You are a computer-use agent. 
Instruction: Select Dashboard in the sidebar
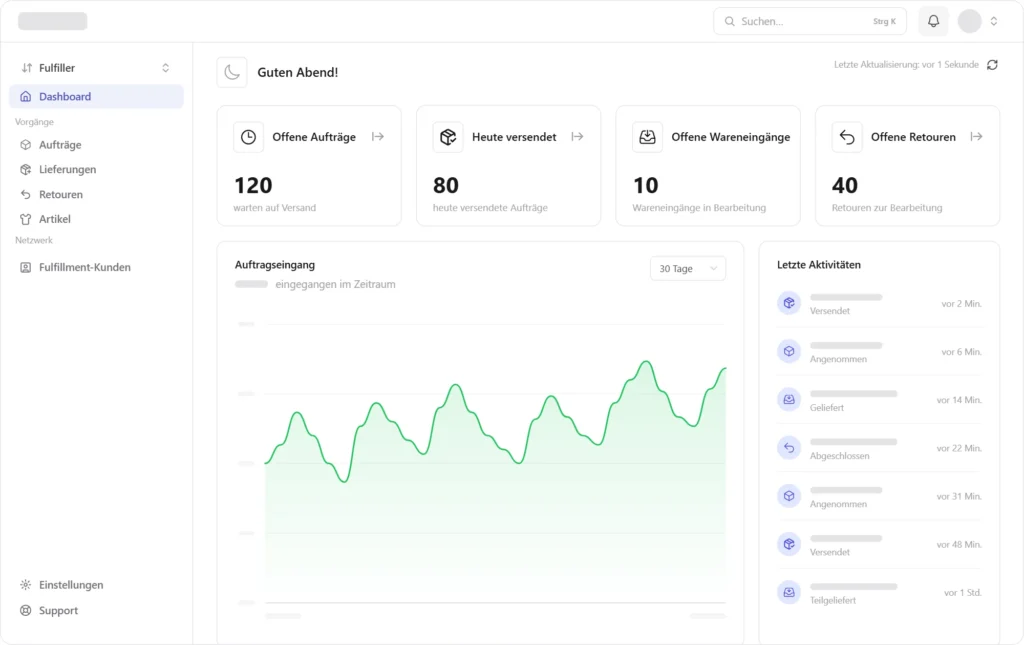pyautogui.click(x=96, y=97)
